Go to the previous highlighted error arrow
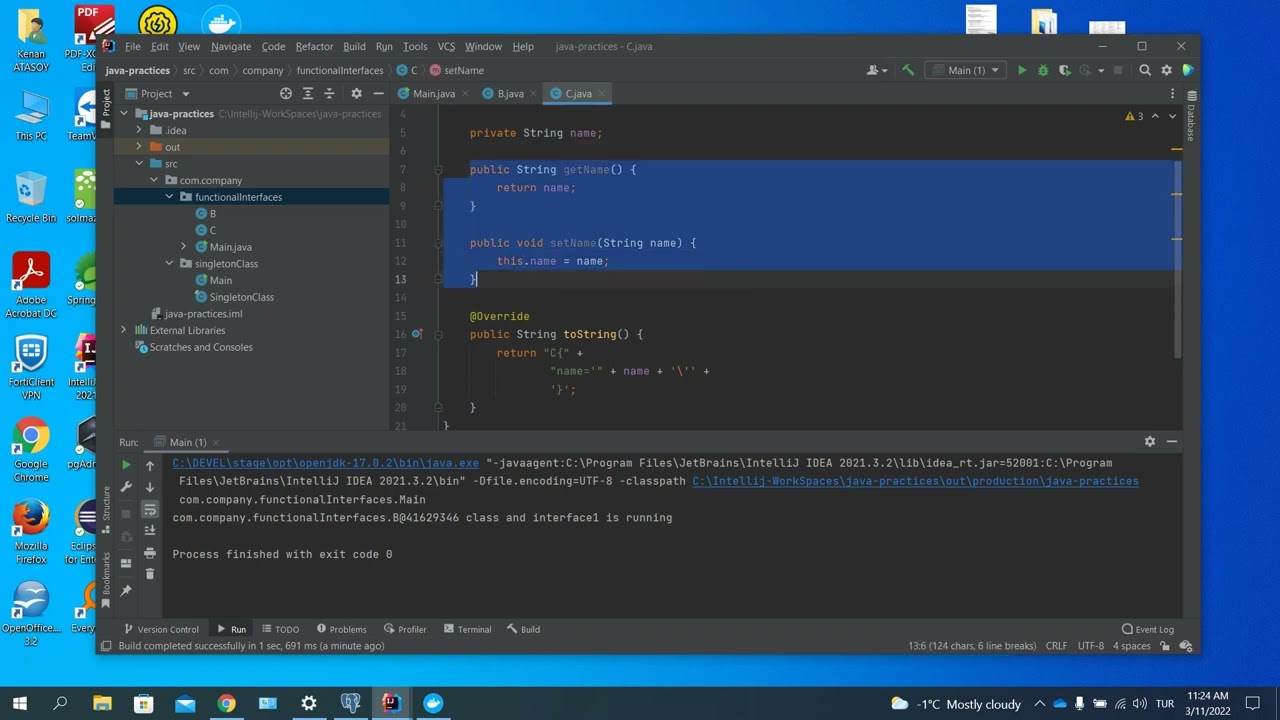 1155,116
